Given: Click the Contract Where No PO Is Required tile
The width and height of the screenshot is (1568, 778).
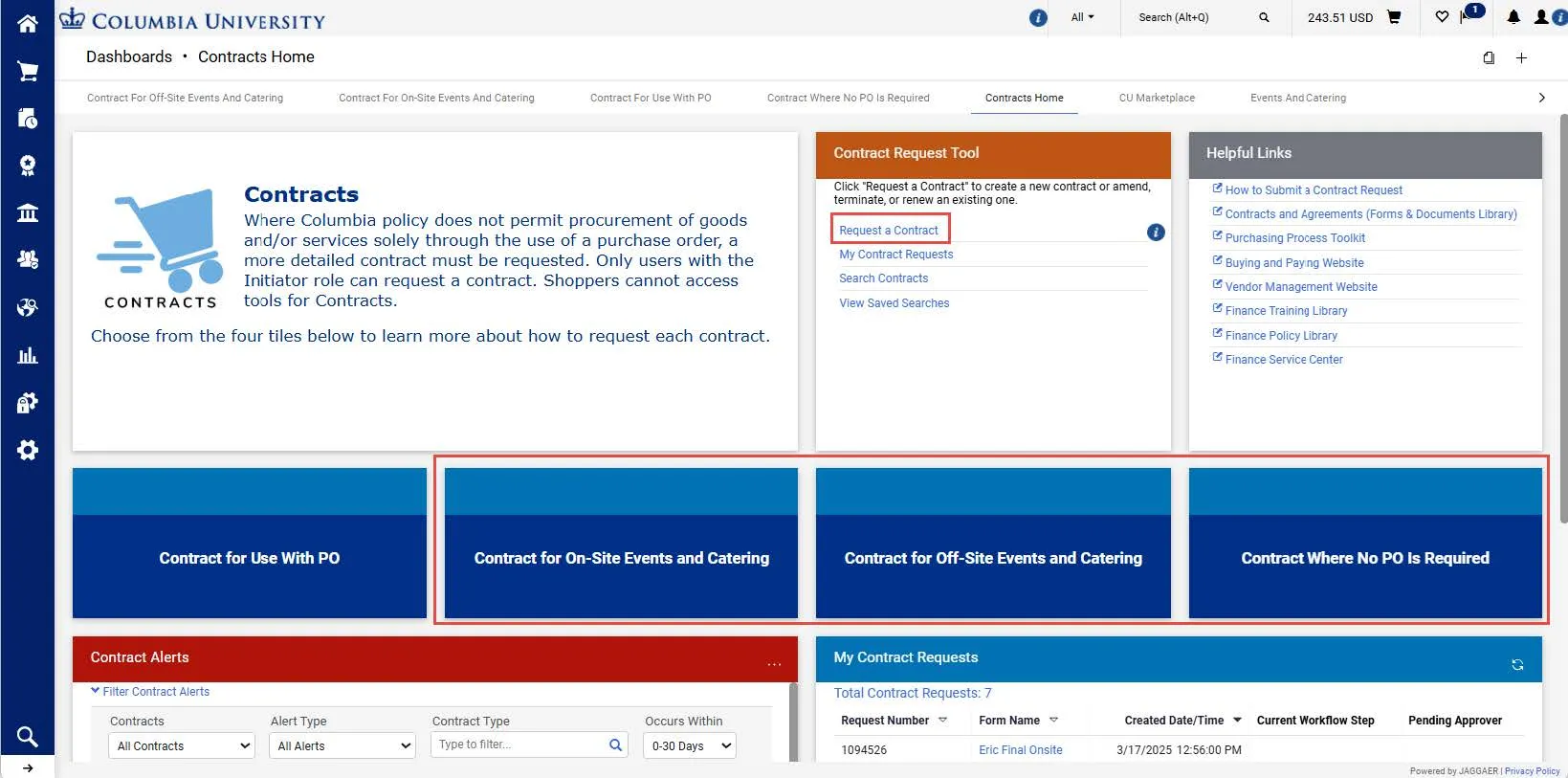Looking at the screenshot, I should pos(1365,543).
